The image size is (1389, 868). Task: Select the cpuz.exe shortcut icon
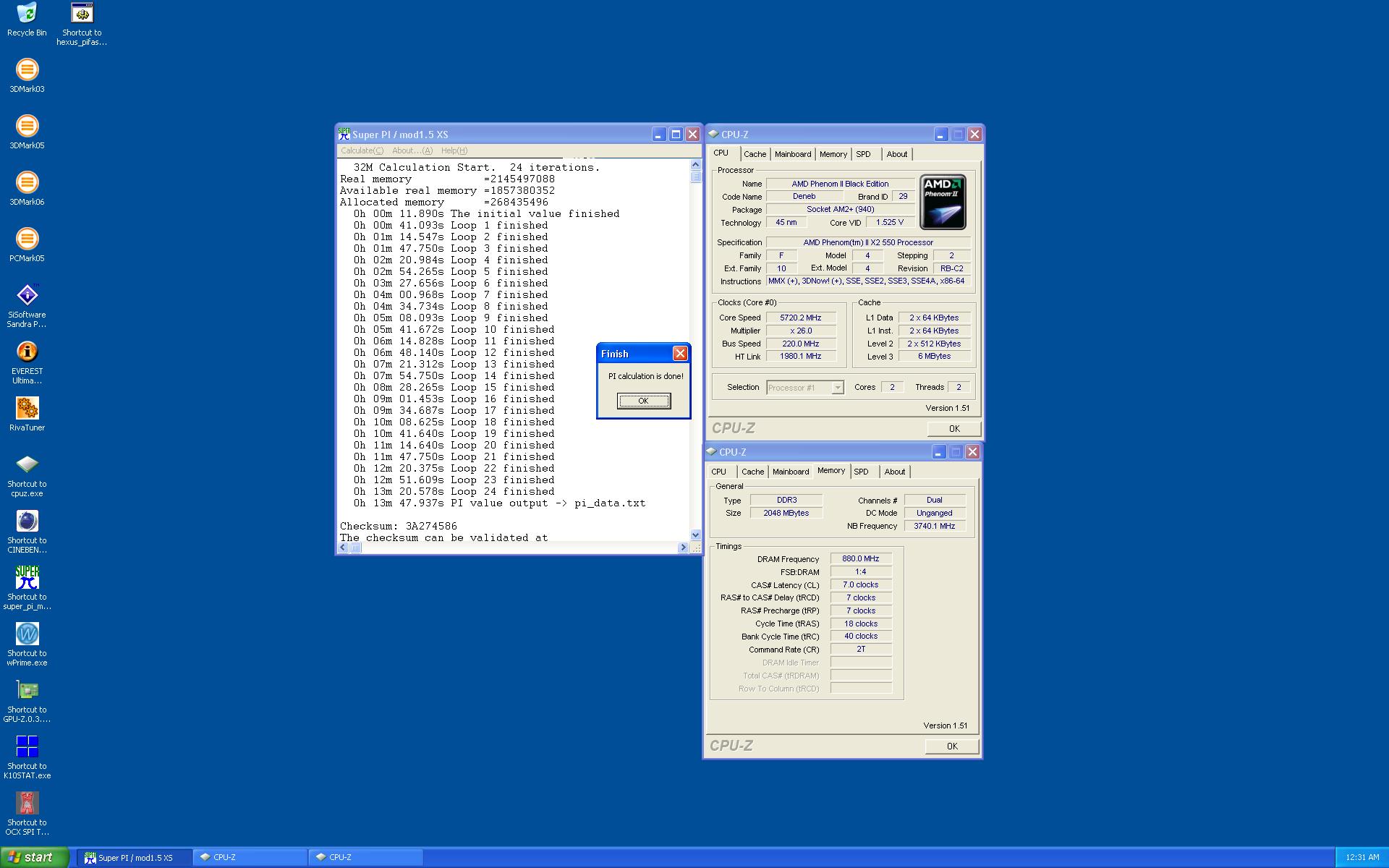(x=27, y=475)
